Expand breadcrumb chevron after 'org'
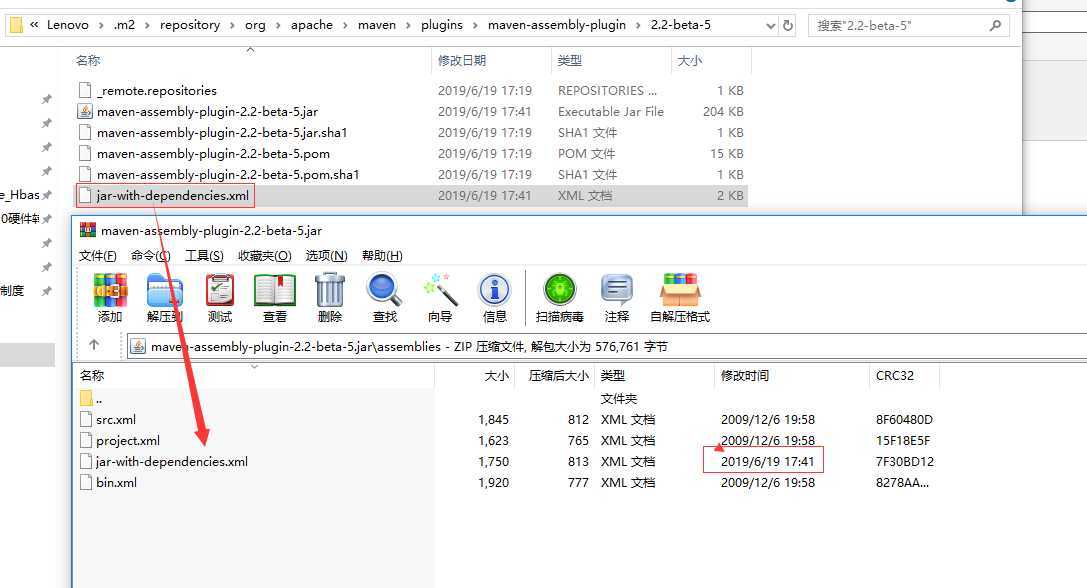This screenshot has height=588, width=1087. click(x=278, y=26)
